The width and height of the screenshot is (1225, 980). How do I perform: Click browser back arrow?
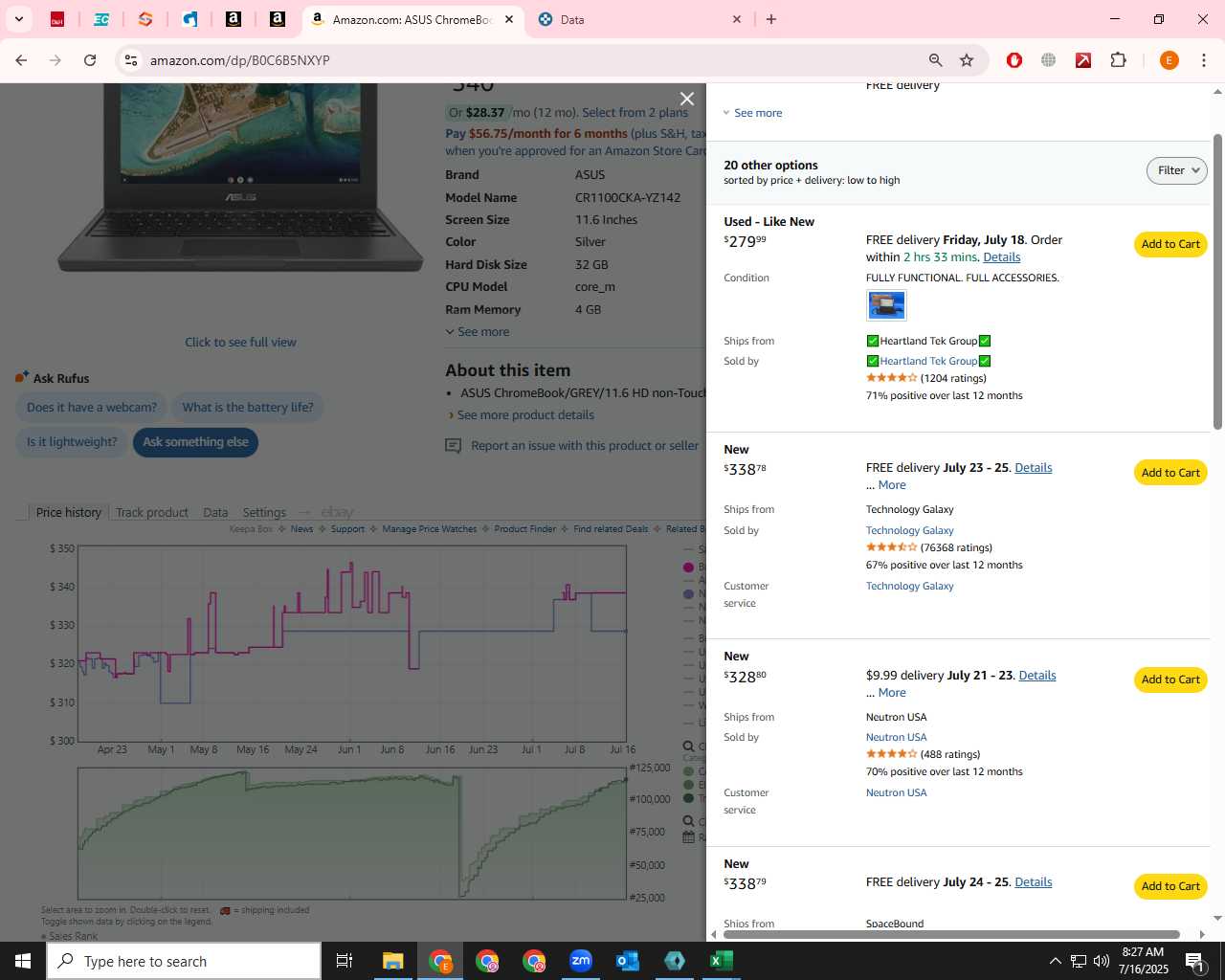pos(21,60)
